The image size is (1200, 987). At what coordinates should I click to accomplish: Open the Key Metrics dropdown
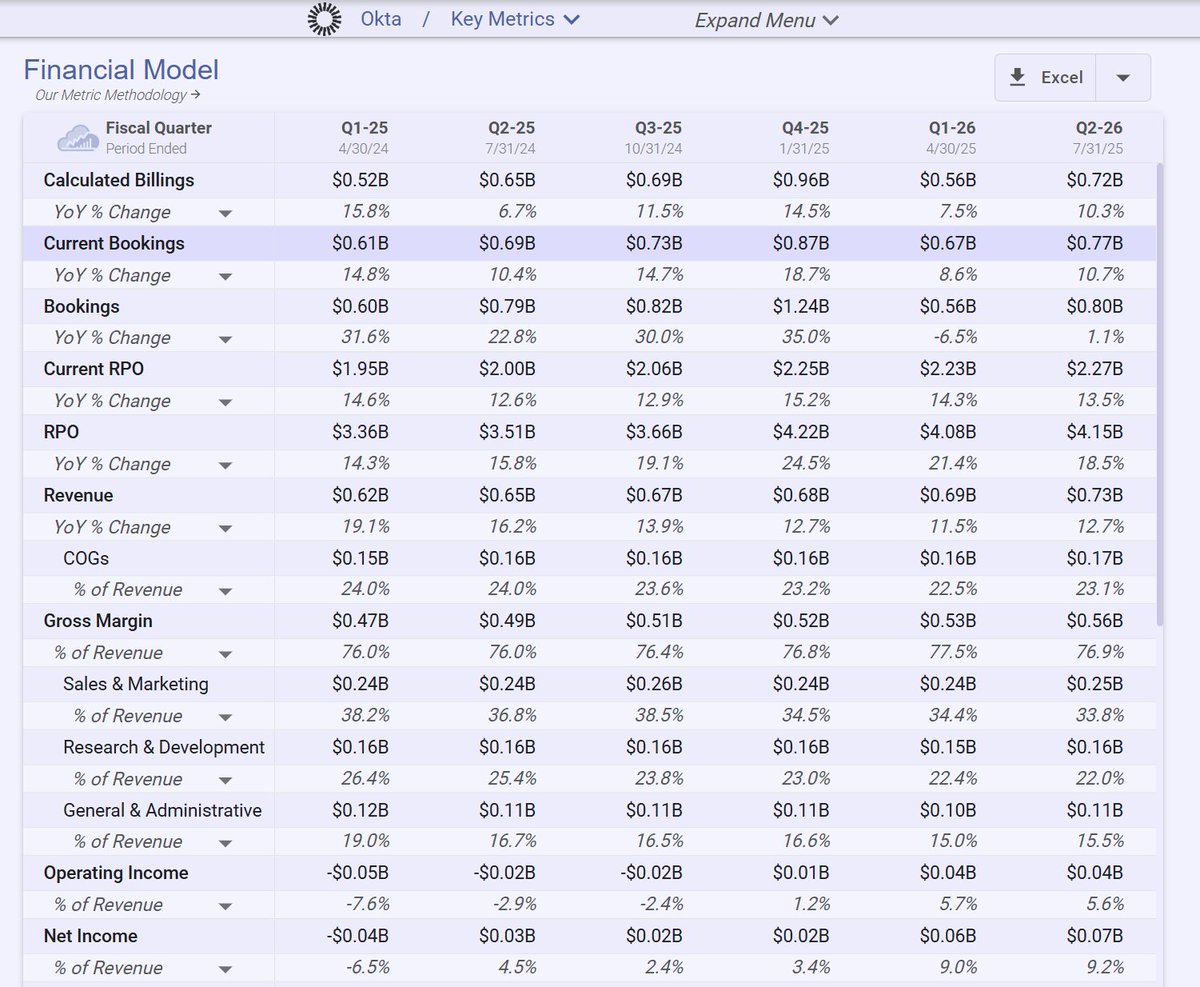coord(514,19)
